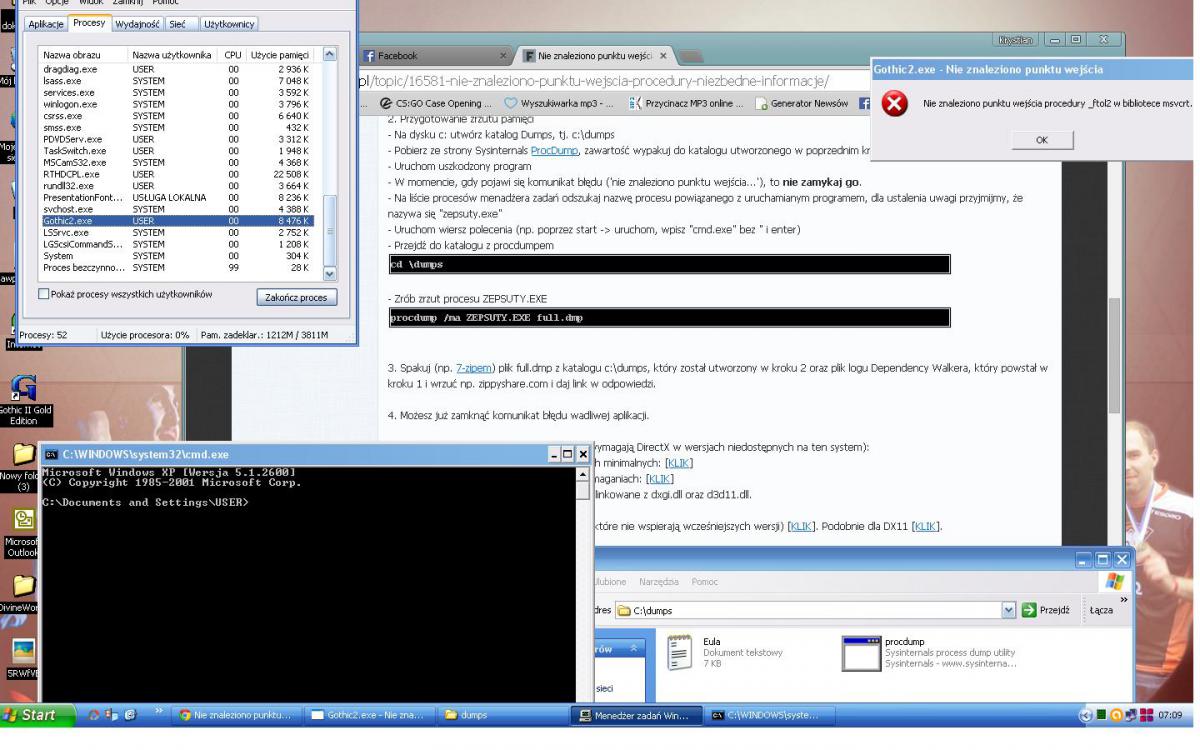Follow the 7-zipem link in step 3
The image size is (1200, 750).
(x=475, y=368)
